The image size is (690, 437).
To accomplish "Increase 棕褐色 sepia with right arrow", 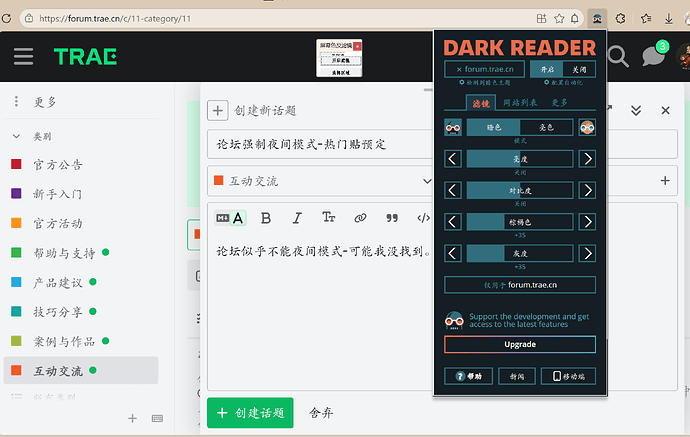I will coord(587,222).
